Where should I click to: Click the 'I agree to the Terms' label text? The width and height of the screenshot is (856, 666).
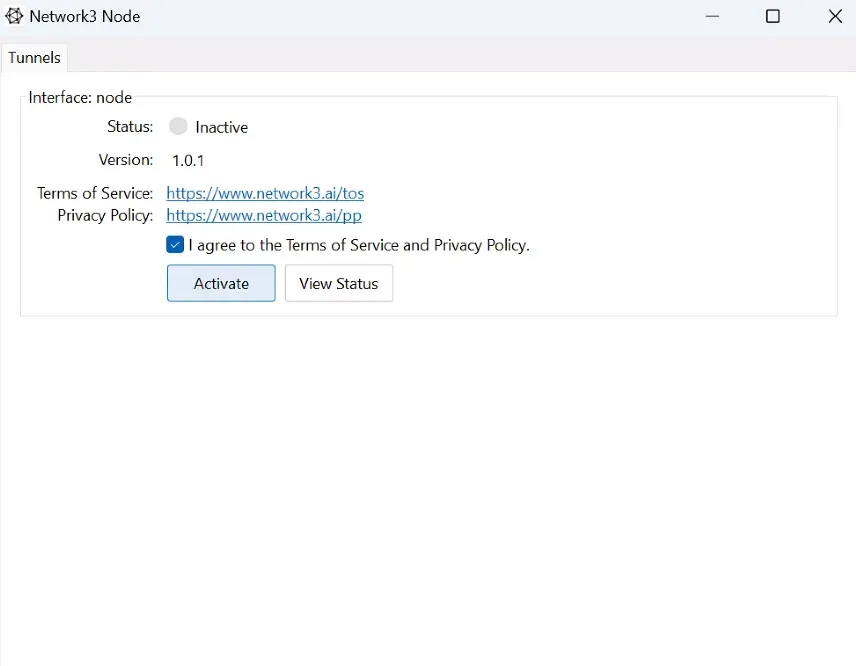tap(359, 245)
